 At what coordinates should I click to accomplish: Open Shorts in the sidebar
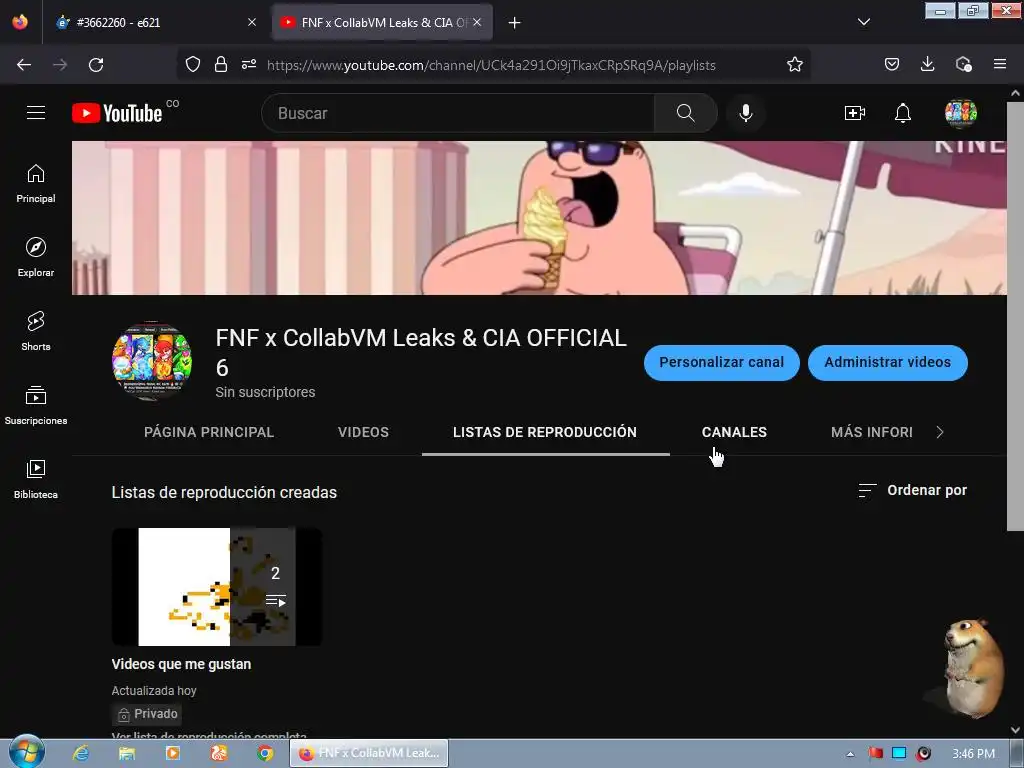click(x=36, y=331)
